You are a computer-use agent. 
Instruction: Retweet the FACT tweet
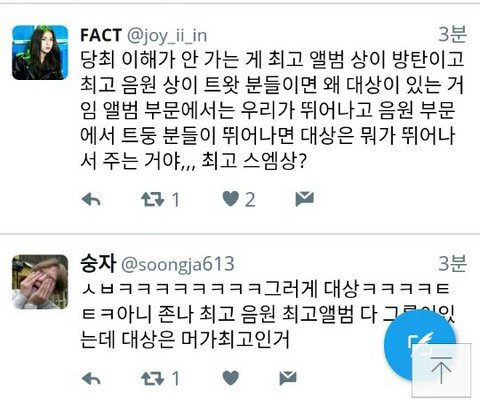click(153, 200)
